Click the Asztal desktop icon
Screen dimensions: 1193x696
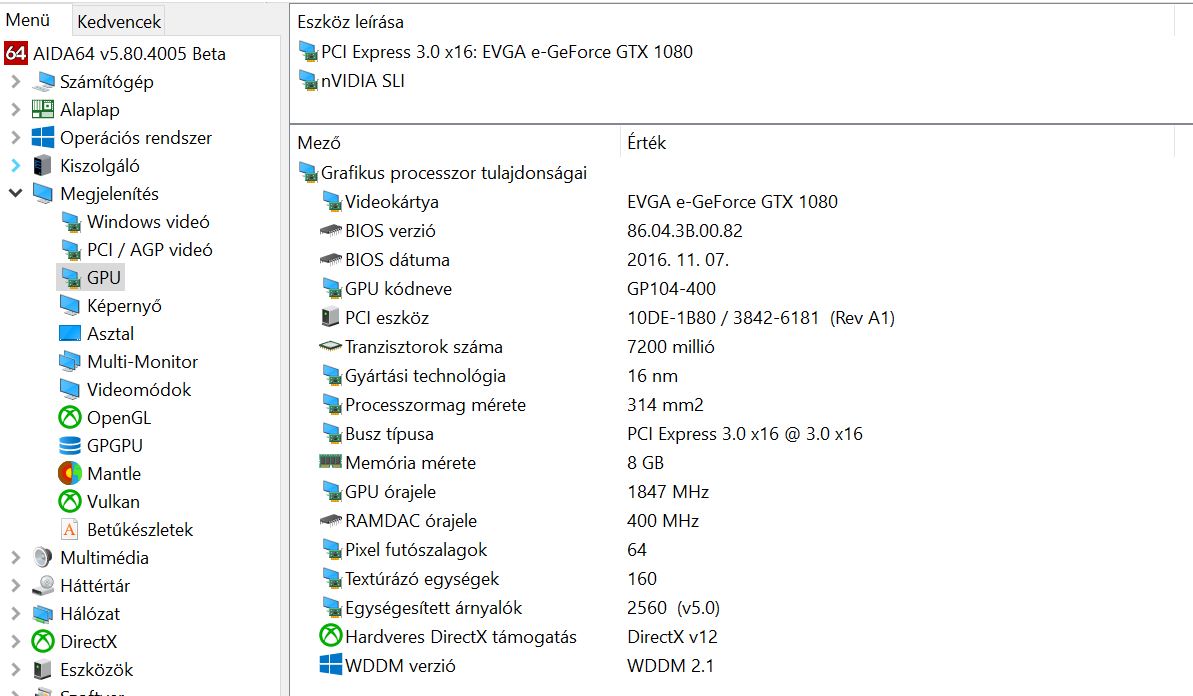point(70,334)
